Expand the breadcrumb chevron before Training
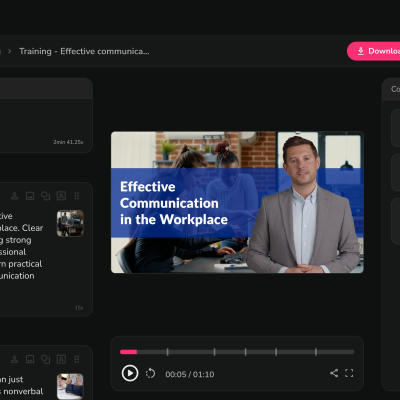 [x=10, y=51]
